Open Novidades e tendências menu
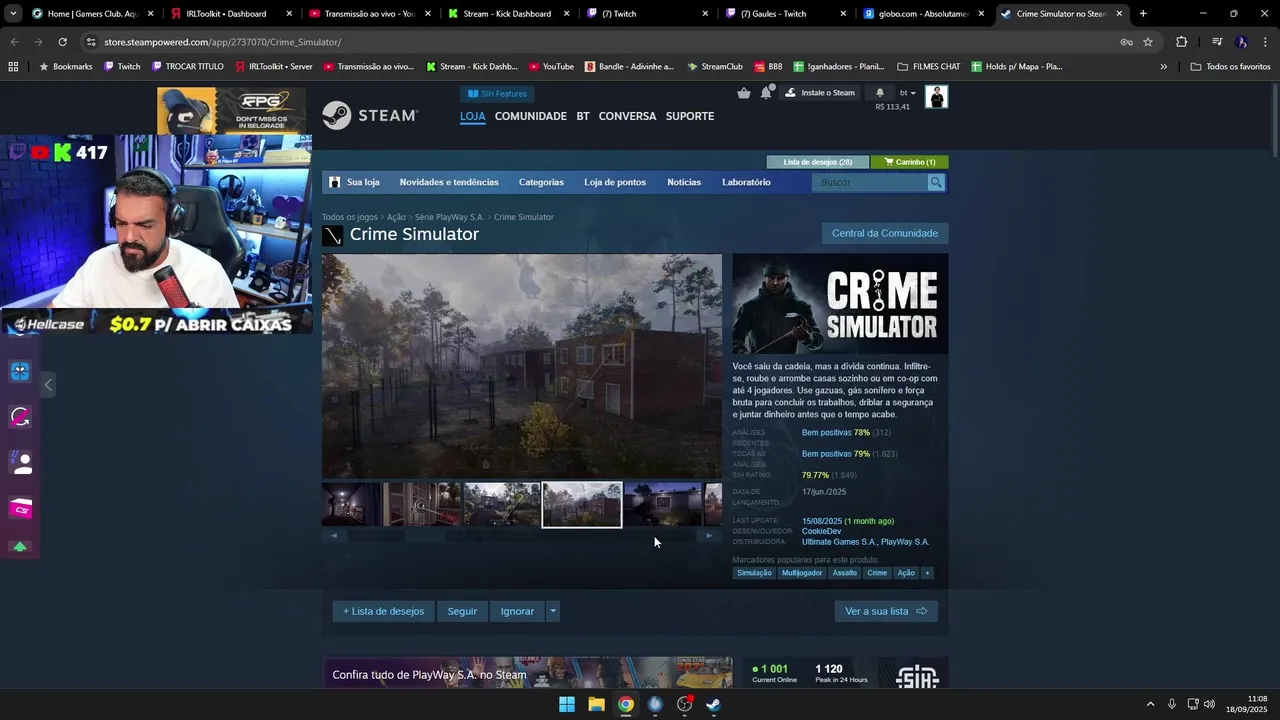Screen dimensions: 1280x720 tap(449, 182)
